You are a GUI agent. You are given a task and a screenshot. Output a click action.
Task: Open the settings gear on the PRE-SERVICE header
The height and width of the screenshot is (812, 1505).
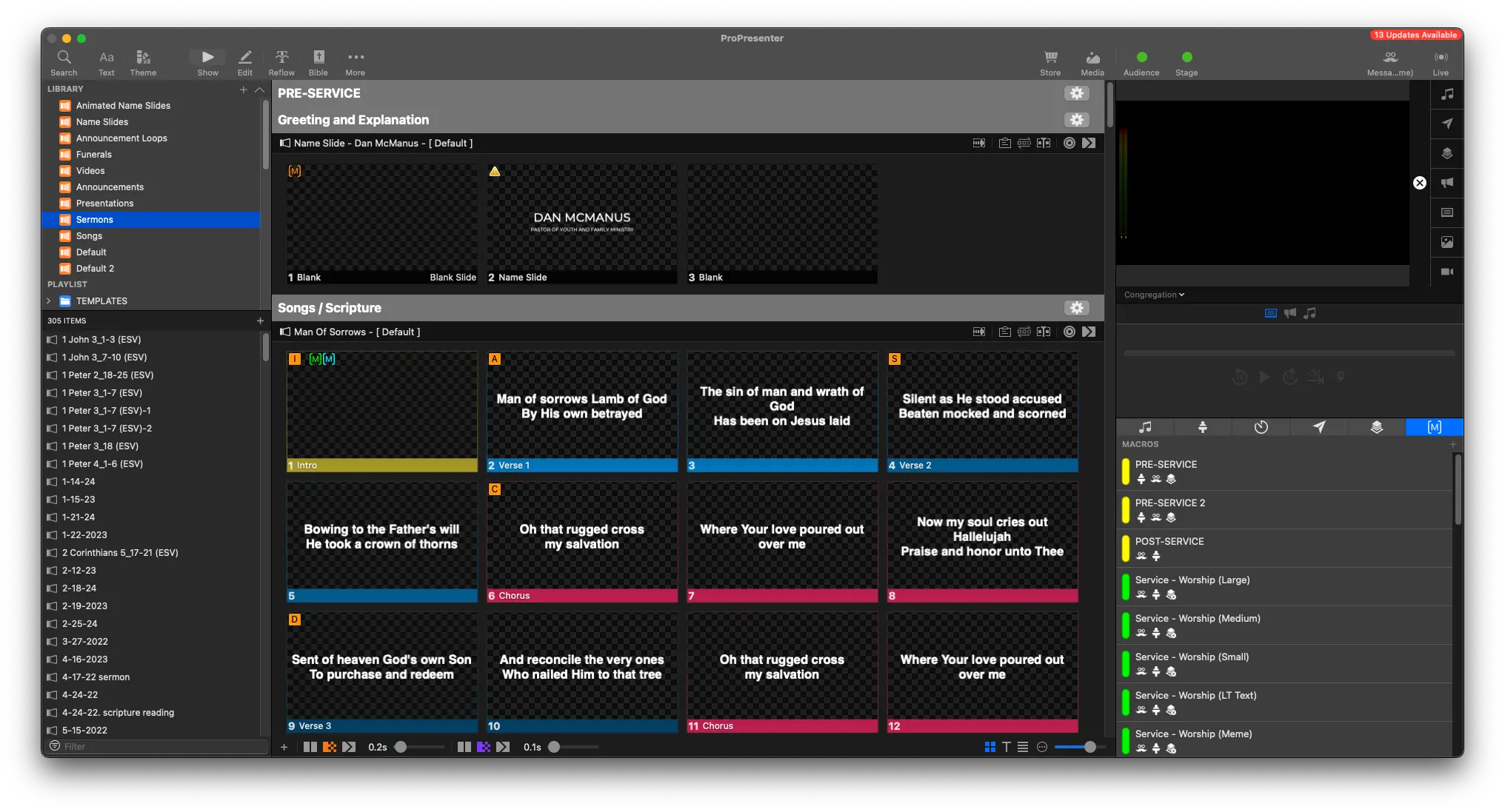(1076, 93)
